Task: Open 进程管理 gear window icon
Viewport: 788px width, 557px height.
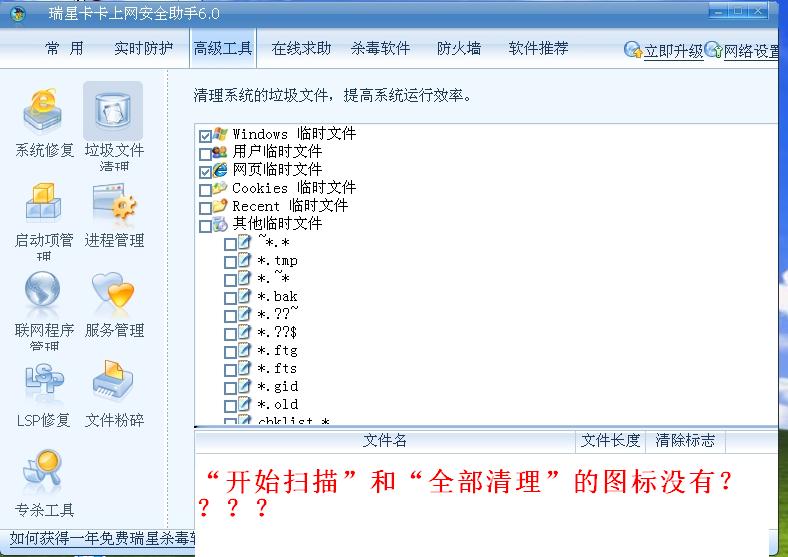Action: coord(114,202)
